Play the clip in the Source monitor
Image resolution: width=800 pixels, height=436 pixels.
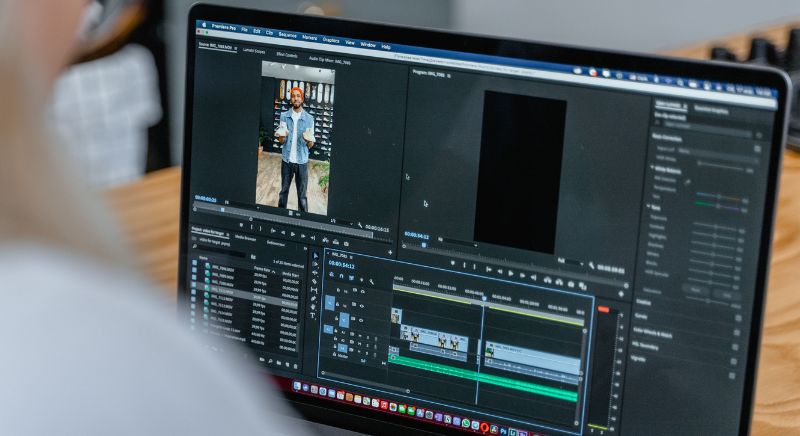pos(293,235)
